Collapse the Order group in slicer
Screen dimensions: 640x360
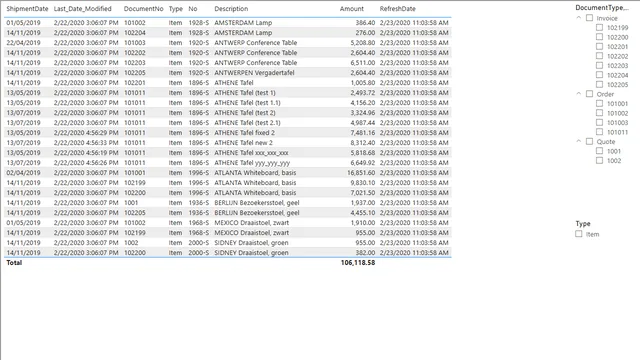coord(578,93)
